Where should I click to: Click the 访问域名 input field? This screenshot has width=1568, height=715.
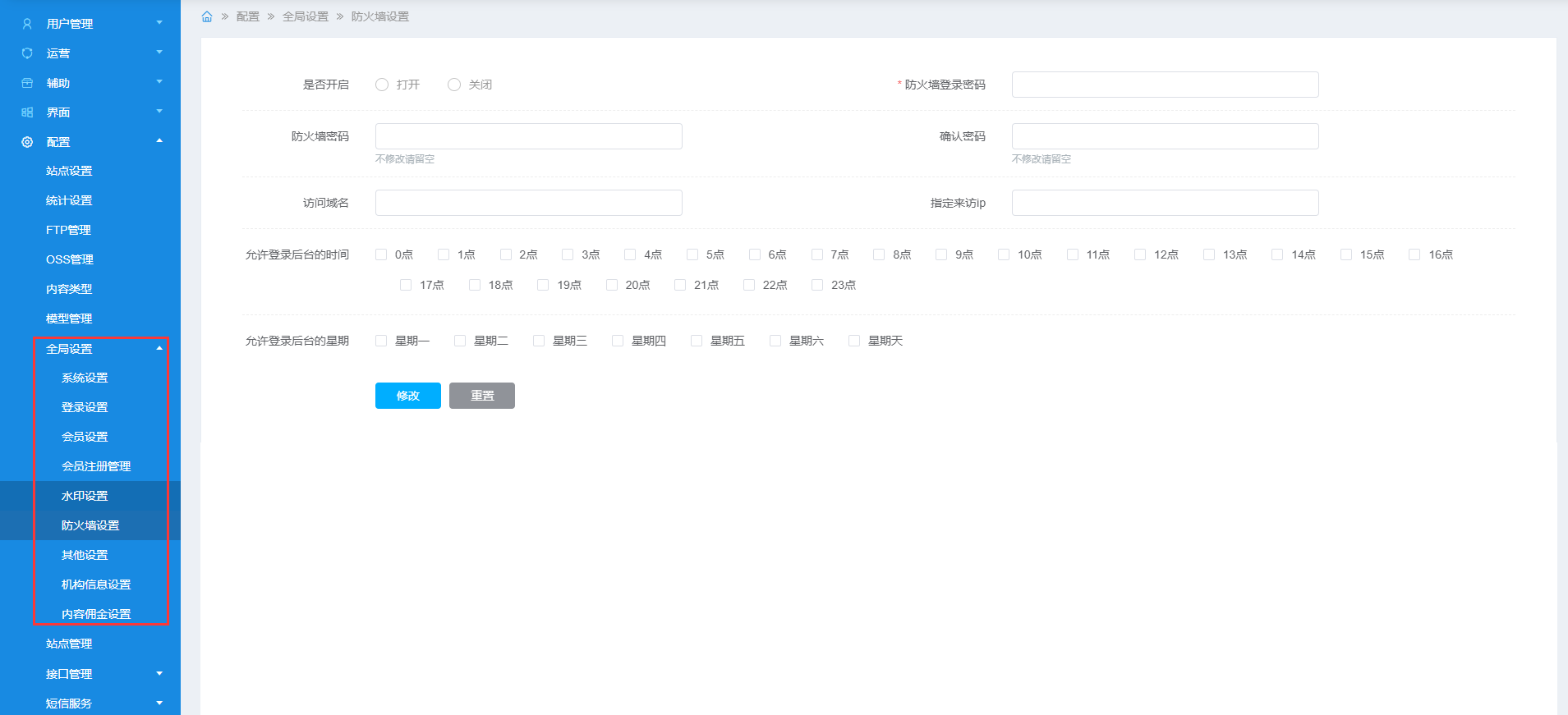click(528, 203)
